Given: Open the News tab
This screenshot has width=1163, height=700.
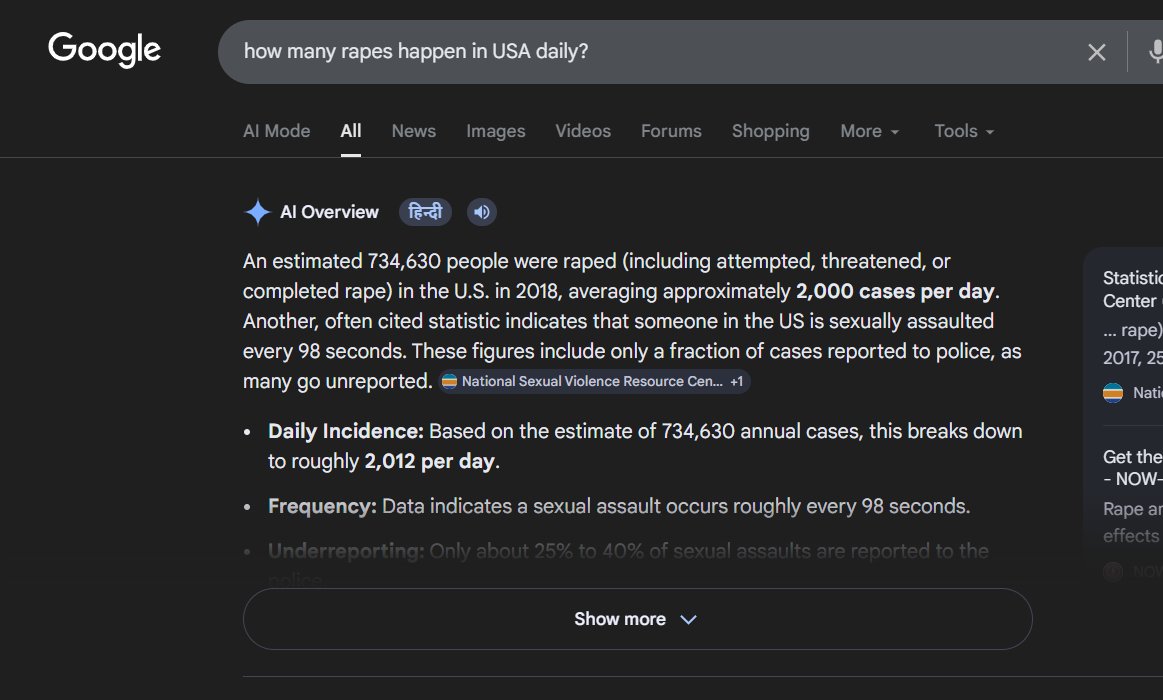Looking at the screenshot, I should click(414, 131).
